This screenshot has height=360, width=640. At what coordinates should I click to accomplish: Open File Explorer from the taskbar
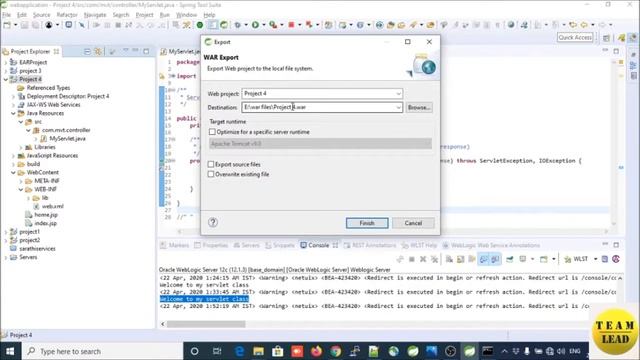pos(258,351)
